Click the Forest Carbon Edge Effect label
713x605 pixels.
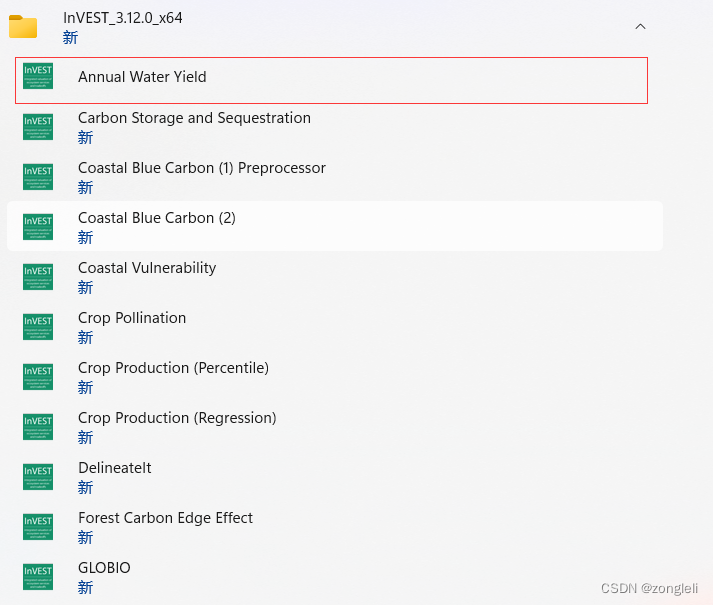(x=165, y=518)
